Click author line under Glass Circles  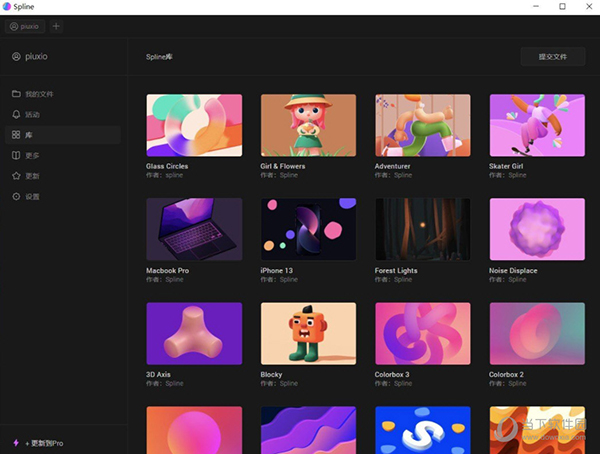165,175
